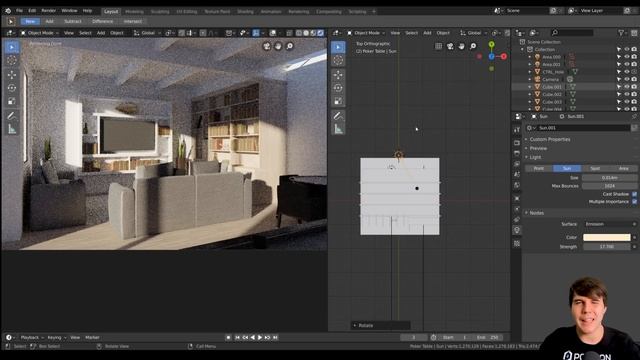The image size is (640, 360).
Task: Open the File menu
Action: pos(19,11)
